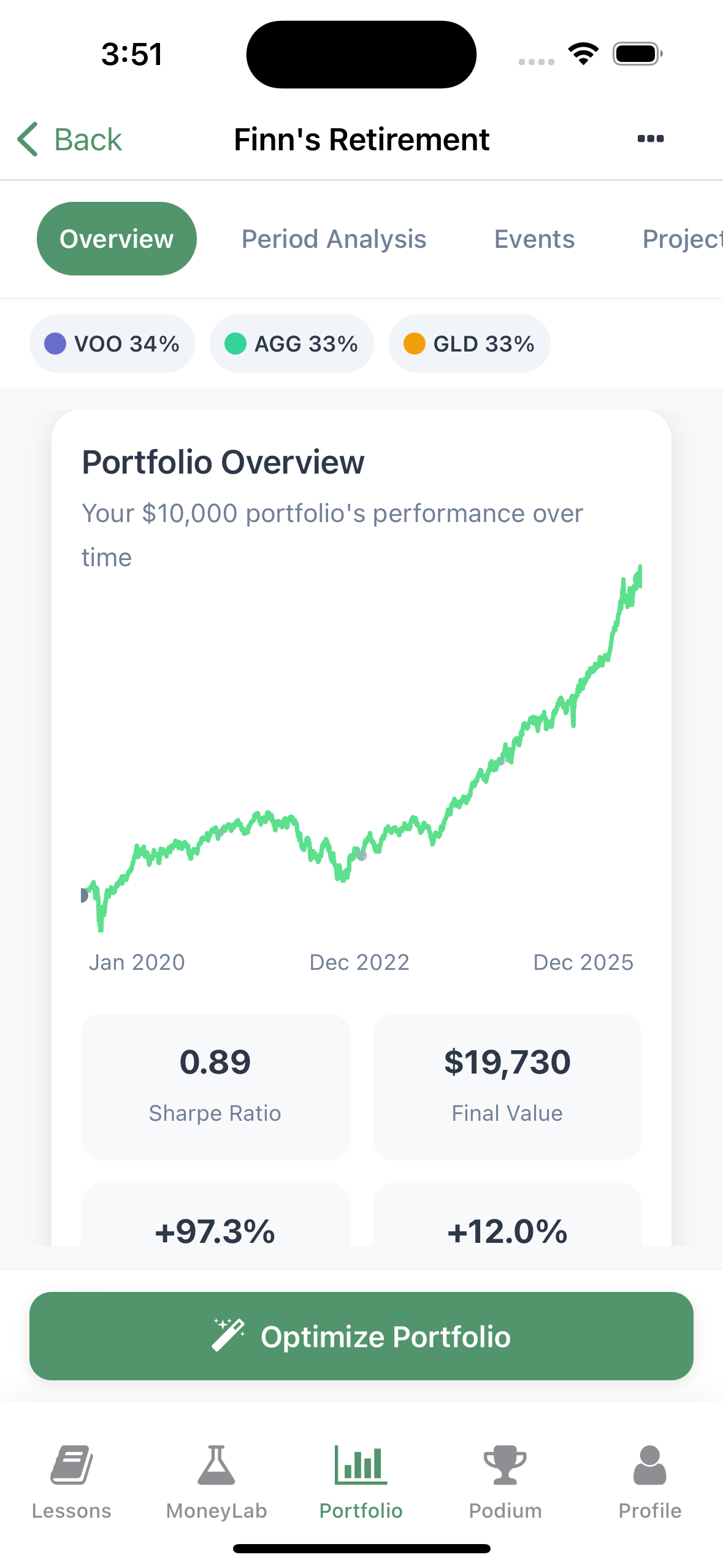Screen dimensions: 723x1568
Task: Tap the Back chevron arrow
Action: [28, 139]
